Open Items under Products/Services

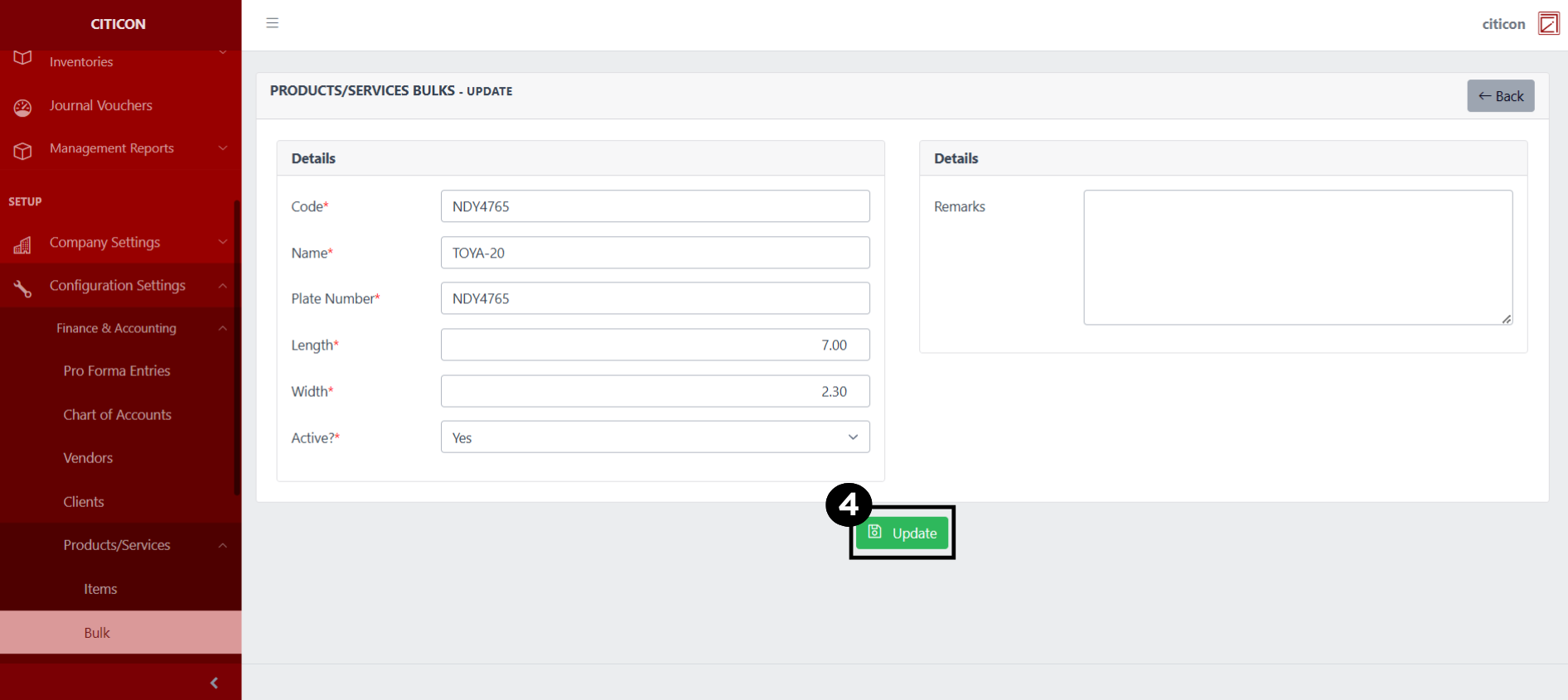click(x=100, y=589)
